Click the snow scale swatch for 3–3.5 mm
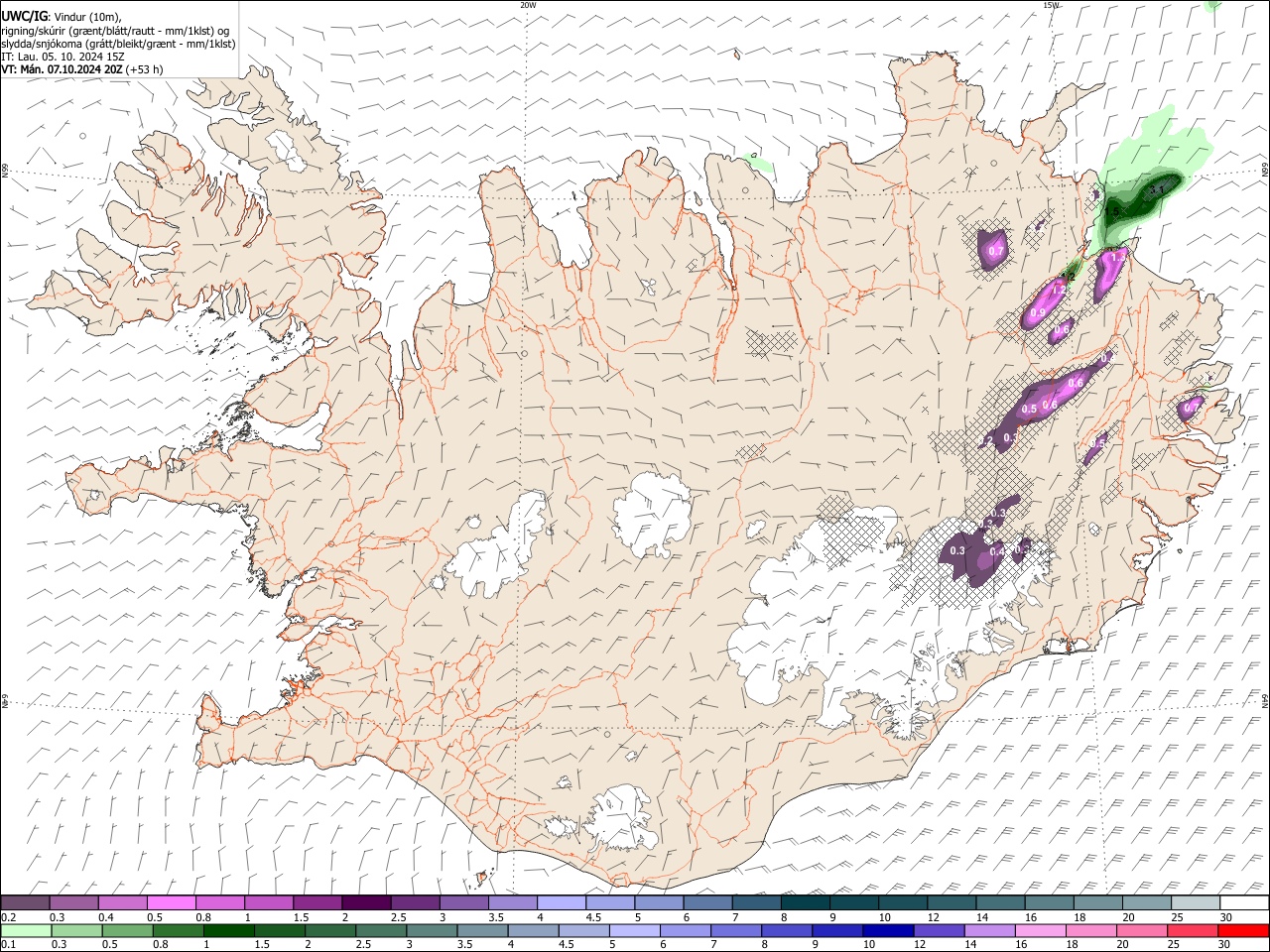 [x=463, y=902]
